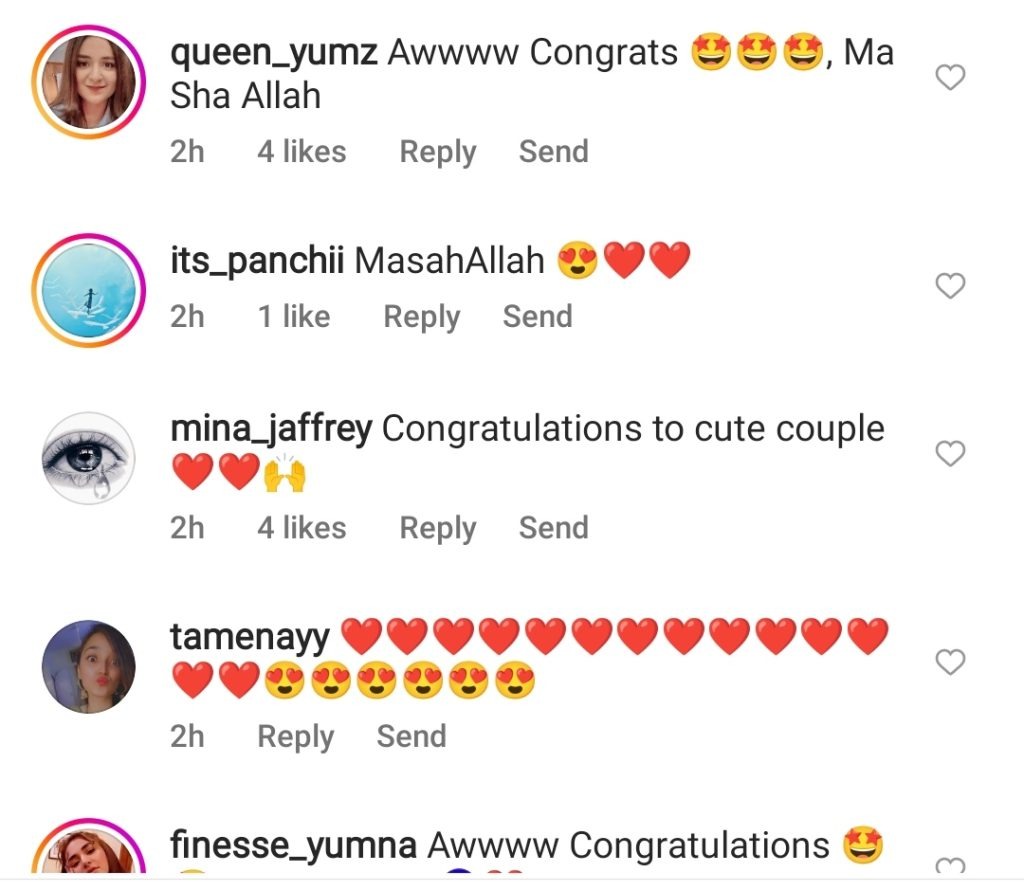Open the mina_jaffrey username link
Image resolution: width=1024 pixels, height=890 pixels.
271,429
